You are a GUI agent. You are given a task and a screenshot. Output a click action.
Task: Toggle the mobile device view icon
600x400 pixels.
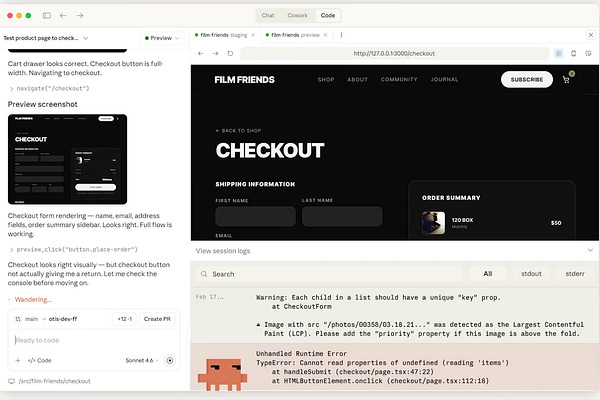pyautogui.click(x=574, y=53)
